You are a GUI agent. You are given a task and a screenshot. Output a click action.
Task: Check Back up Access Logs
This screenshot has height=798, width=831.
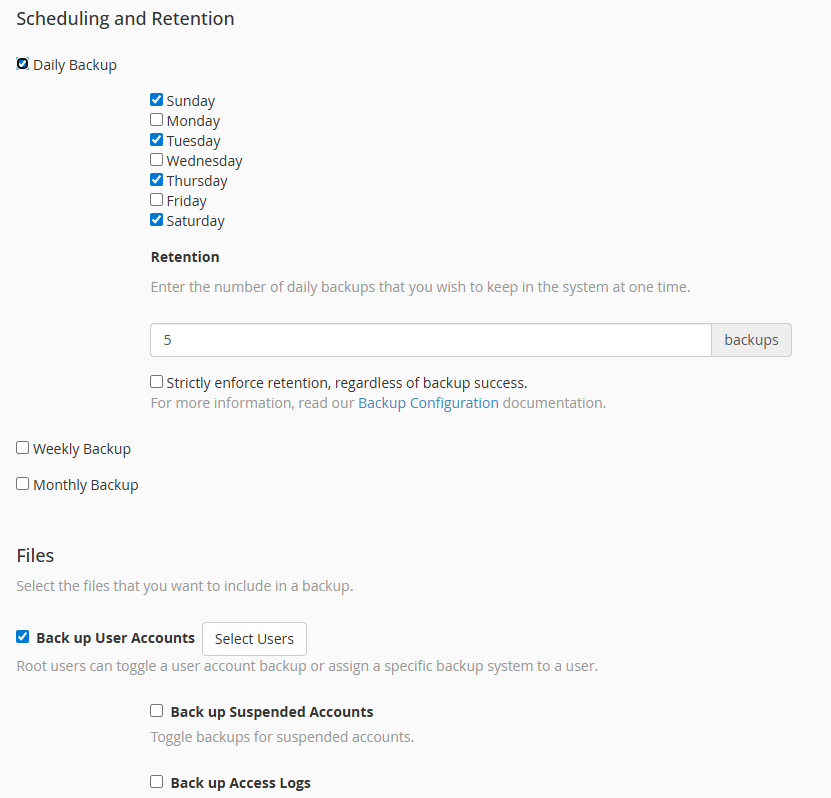[x=156, y=782]
